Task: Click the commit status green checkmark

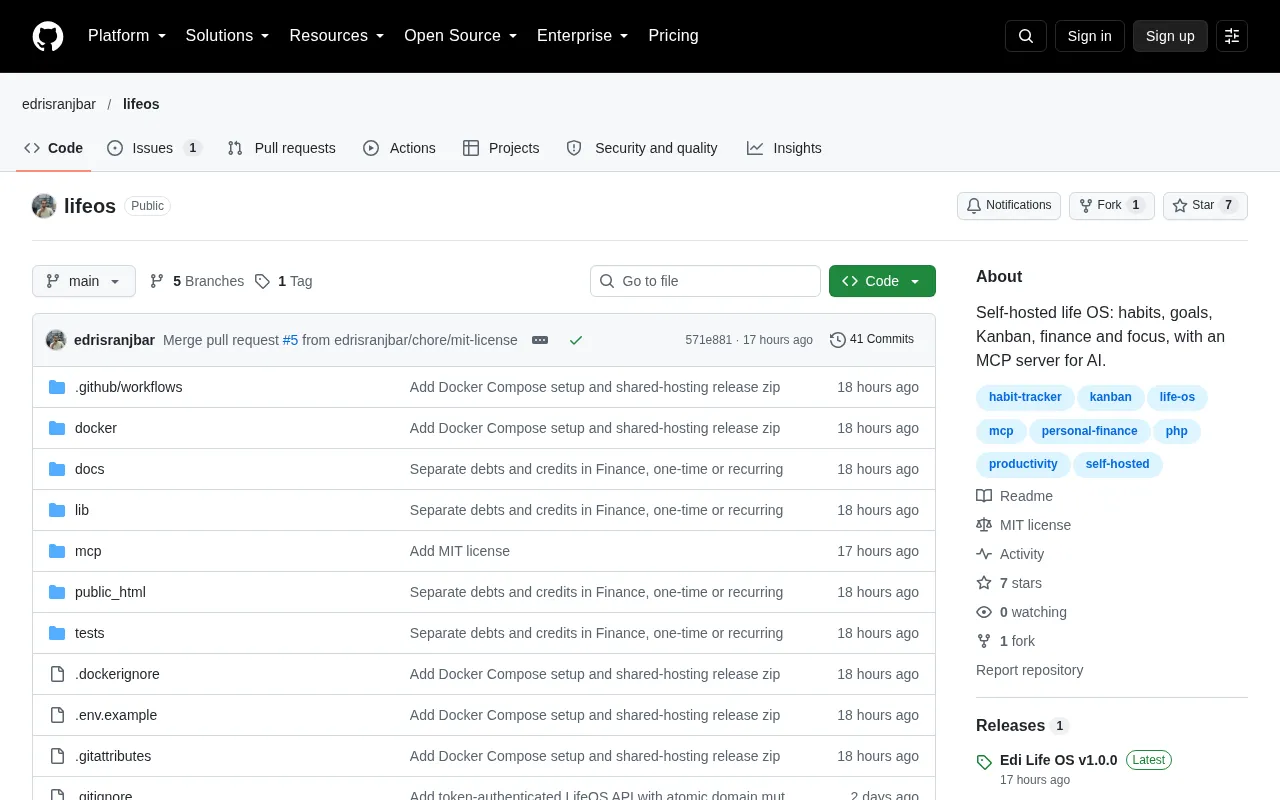Action: click(x=576, y=340)
